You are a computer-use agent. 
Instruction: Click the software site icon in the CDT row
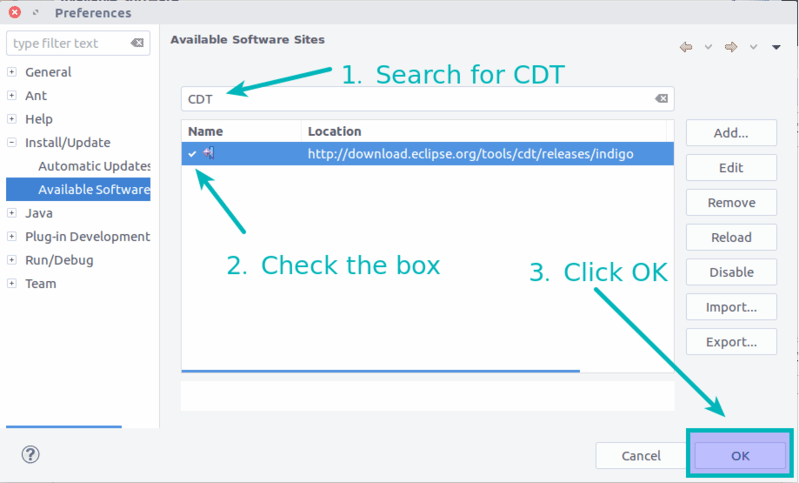[x=209, y=153]
